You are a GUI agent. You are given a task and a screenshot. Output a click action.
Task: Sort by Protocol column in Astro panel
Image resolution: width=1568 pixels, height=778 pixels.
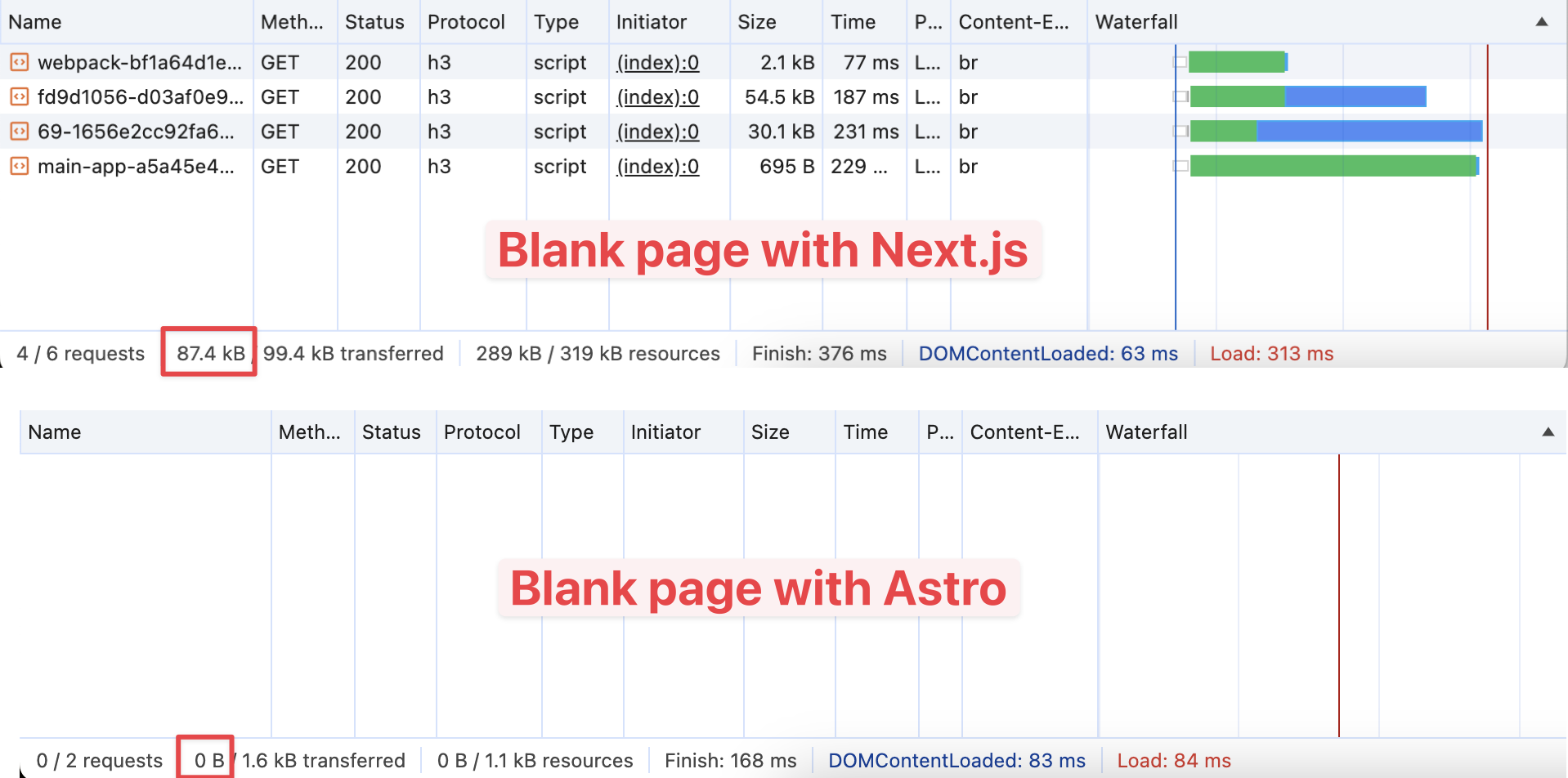489,432
